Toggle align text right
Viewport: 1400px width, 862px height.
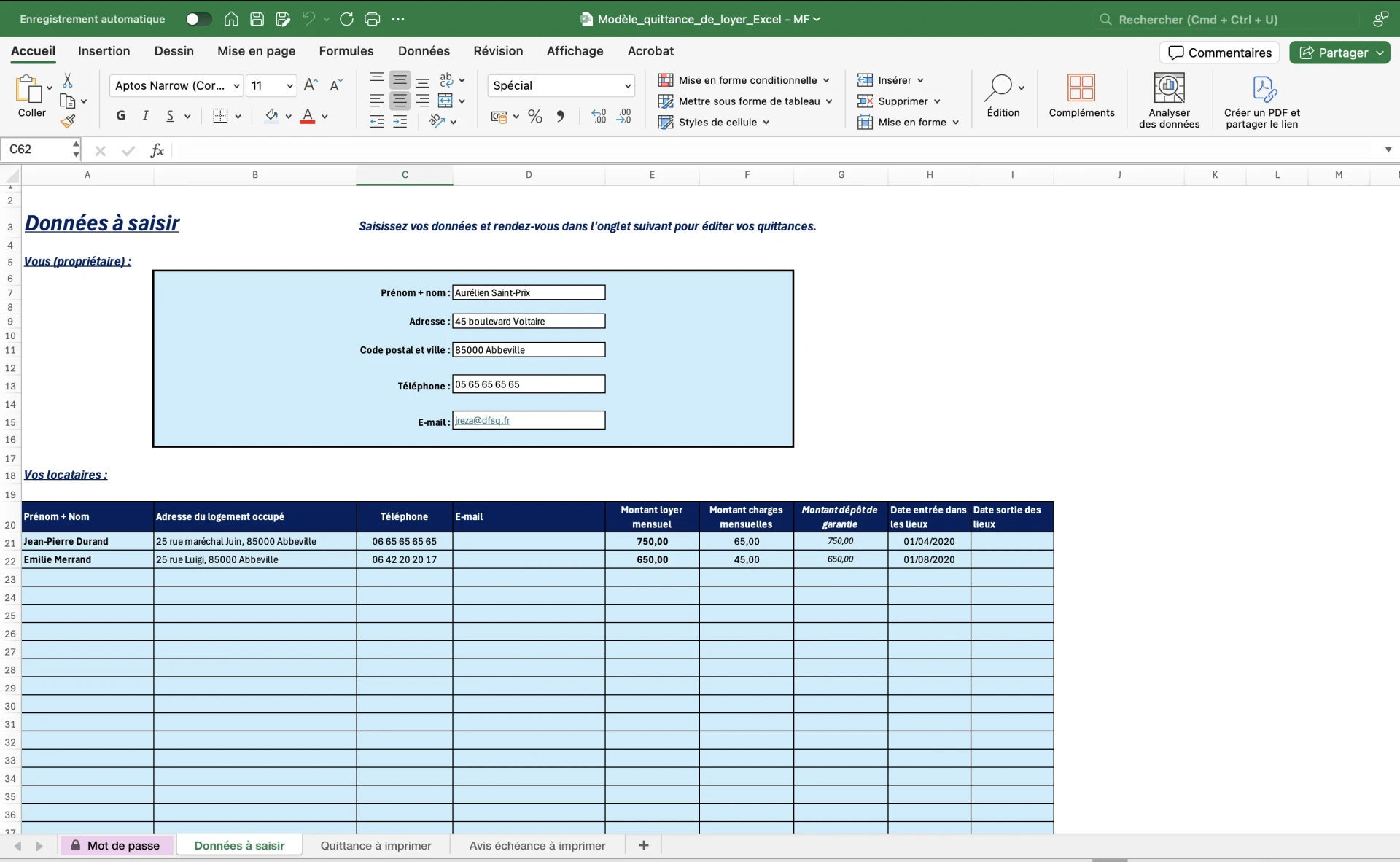pos(423,101)
